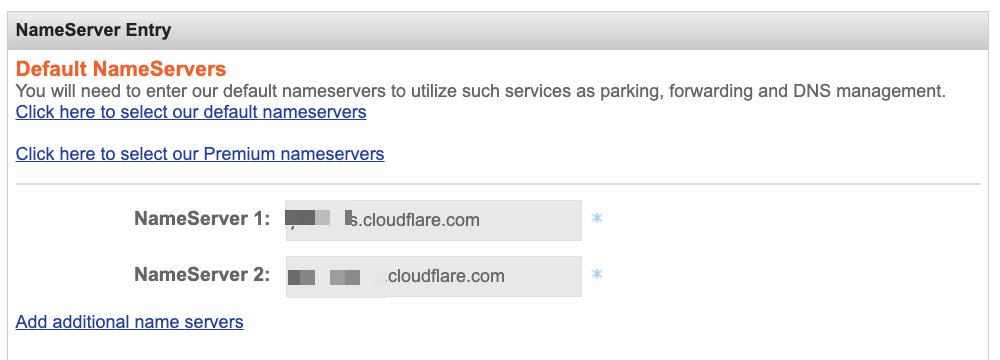Focus the NameServer 1 input field

coord(434,220)
